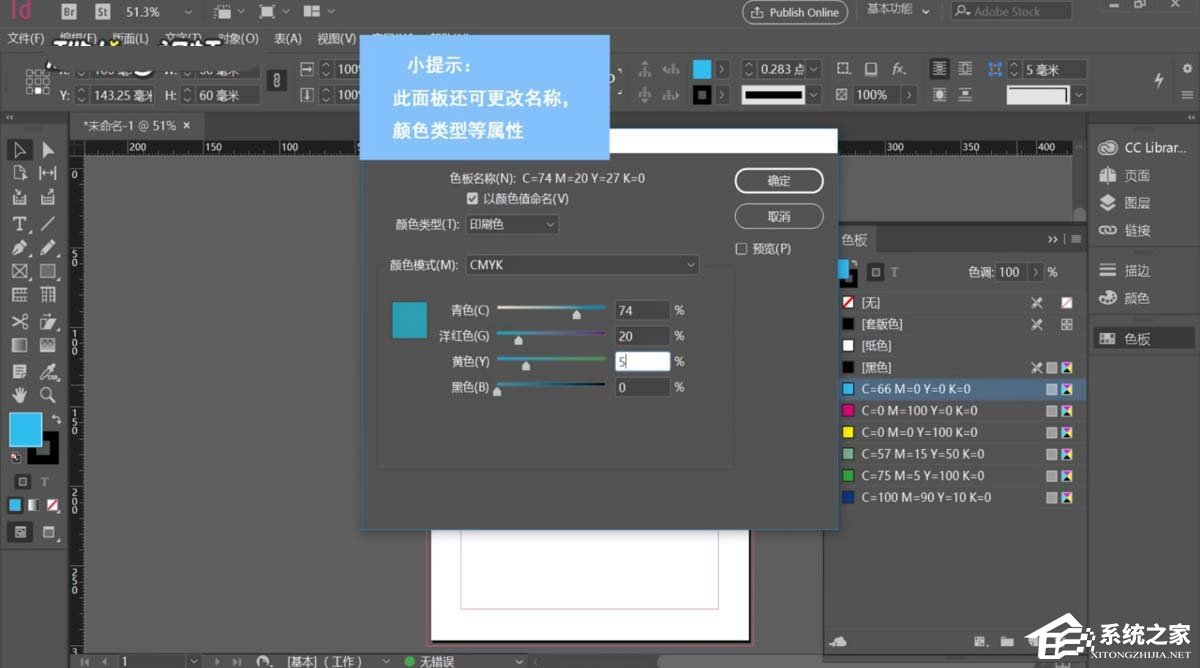The height and width of the screenshot is (668, 1200).
Task: Toggle formatting affects container in toolbox
Action: [x=22, y=482]
